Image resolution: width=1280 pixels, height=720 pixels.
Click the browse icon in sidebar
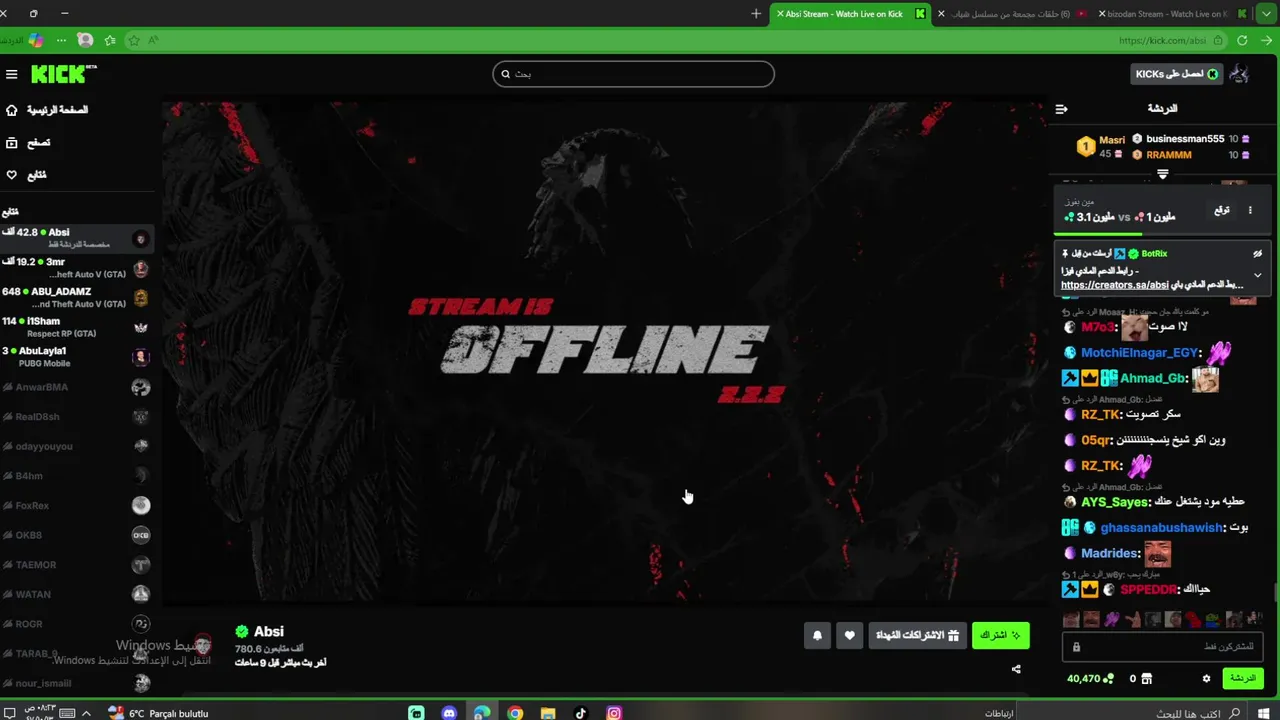(x=12, y=143)
